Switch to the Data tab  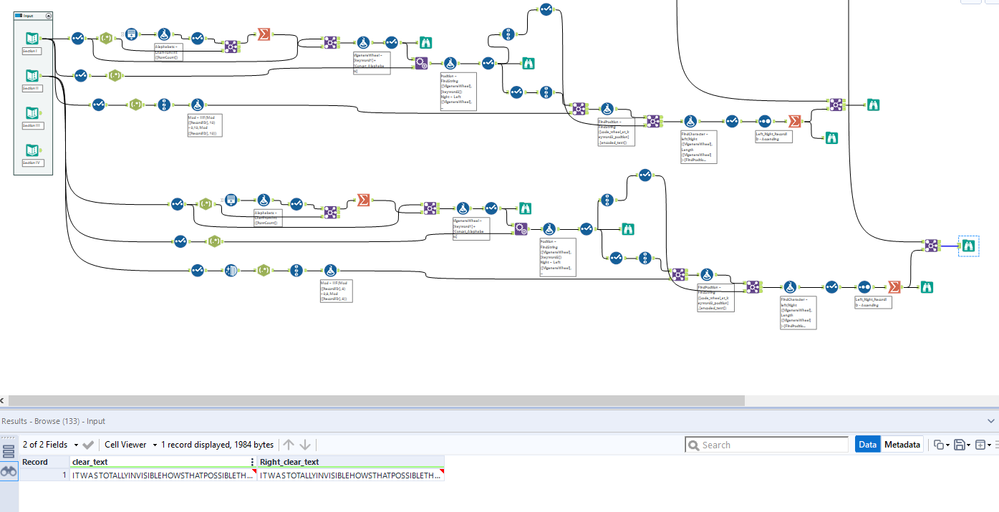pyautogui.click(x=867, y=444)
